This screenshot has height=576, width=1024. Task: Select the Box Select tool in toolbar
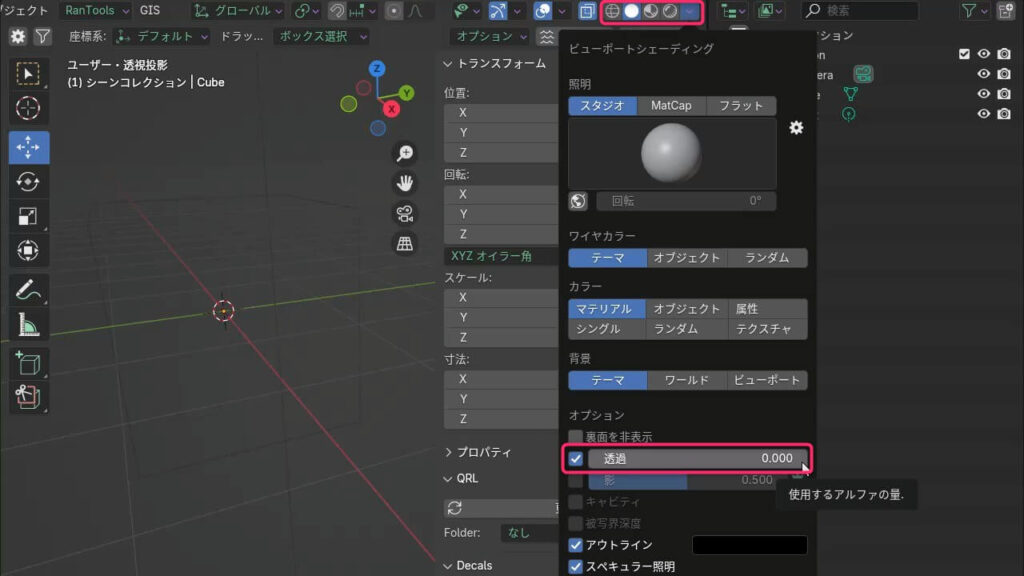pos(28,74)
